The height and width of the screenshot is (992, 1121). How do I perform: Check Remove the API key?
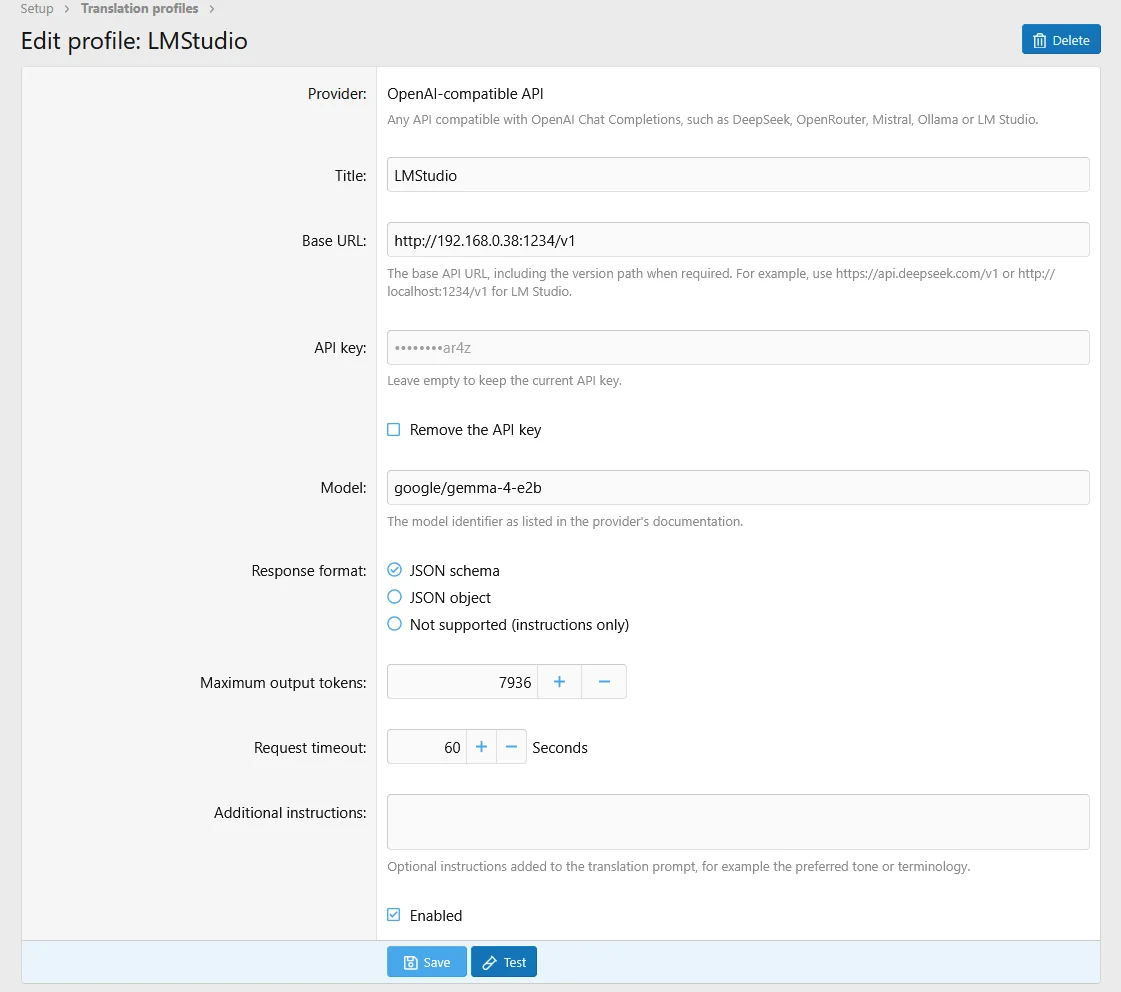pos(394,430)
